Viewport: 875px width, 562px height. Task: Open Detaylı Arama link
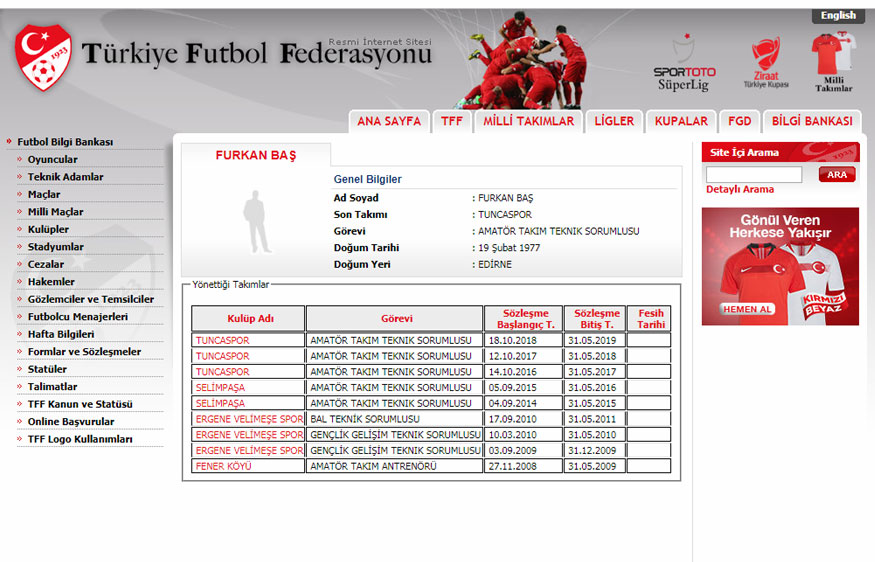pyautogui.click(x=740, y=189)
